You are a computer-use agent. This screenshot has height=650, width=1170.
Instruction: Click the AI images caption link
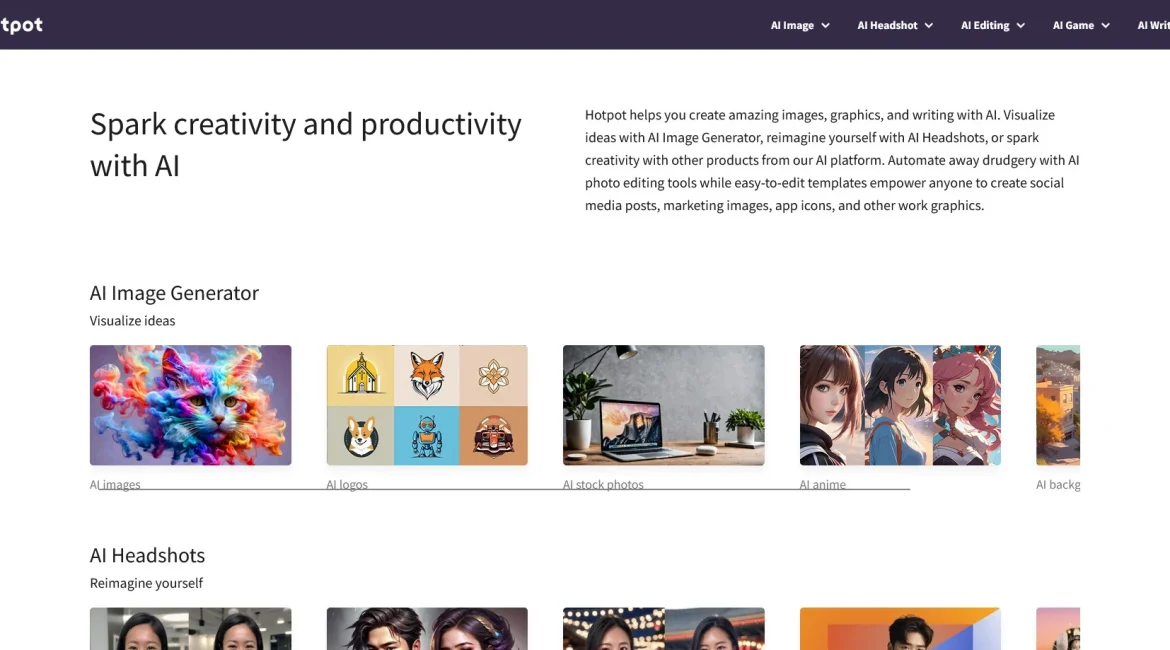click(115, 484)
